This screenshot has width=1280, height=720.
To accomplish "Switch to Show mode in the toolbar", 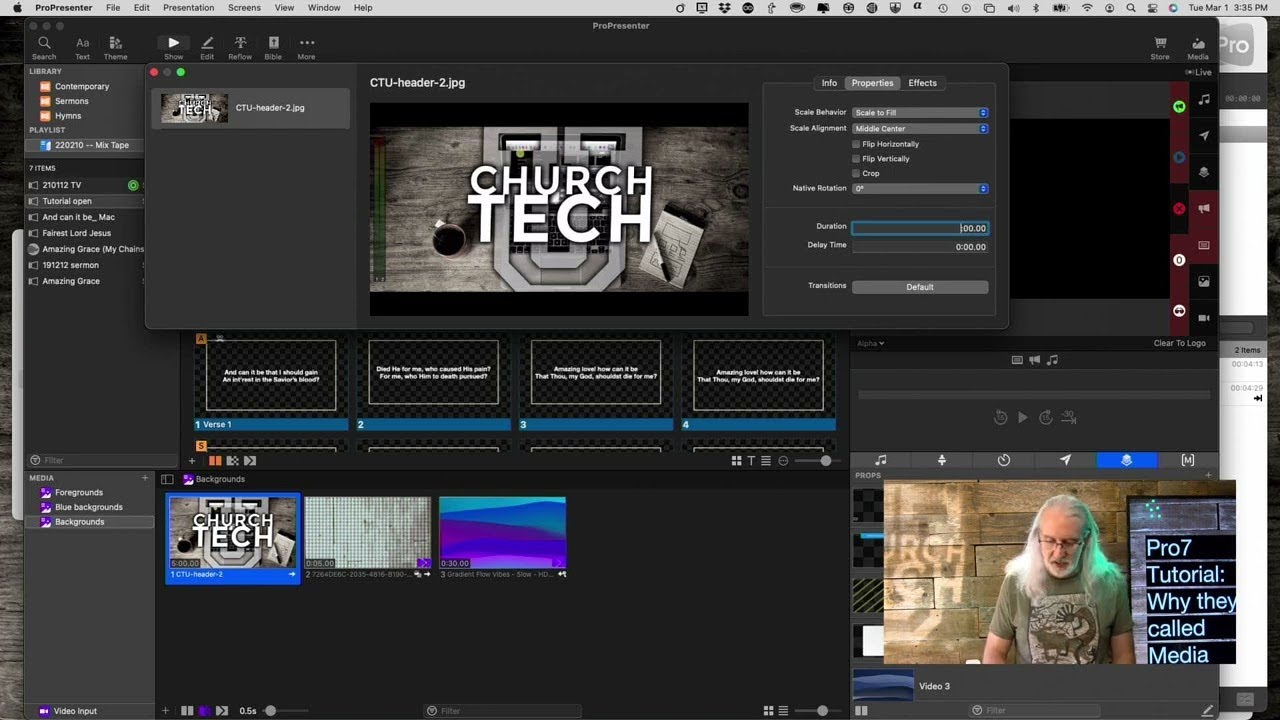I will pyautogui.click(x=174, y=47).
